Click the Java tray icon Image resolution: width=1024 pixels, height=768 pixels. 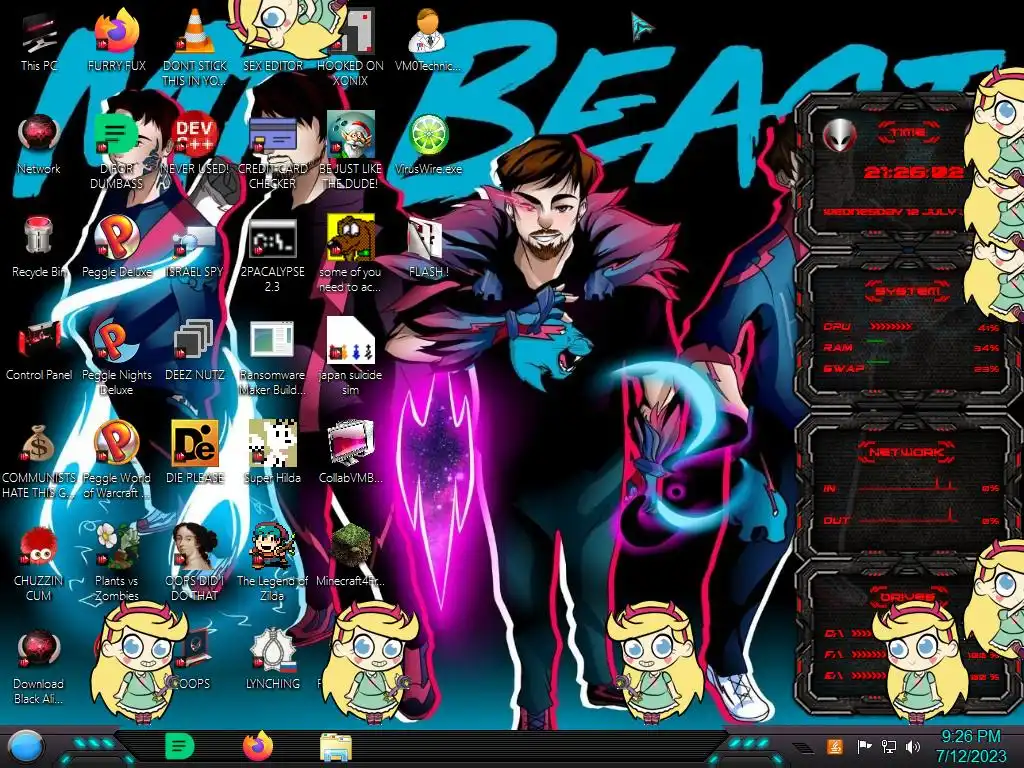[834, 746]
